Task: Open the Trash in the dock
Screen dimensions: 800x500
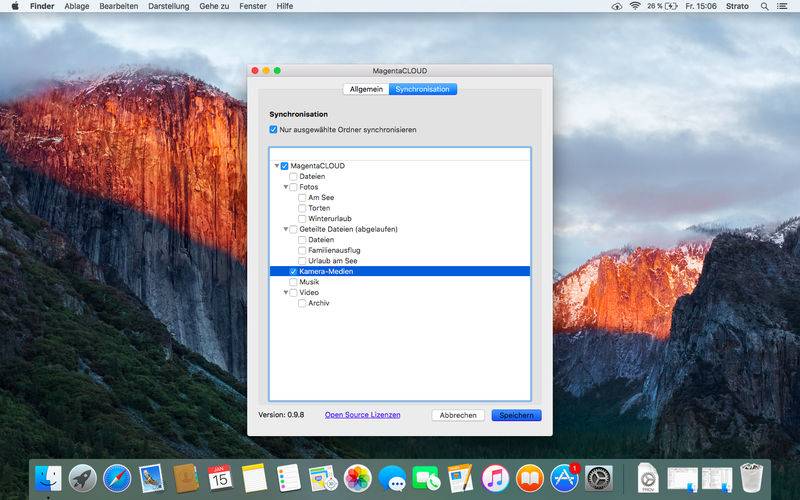Action: (751, 478)
